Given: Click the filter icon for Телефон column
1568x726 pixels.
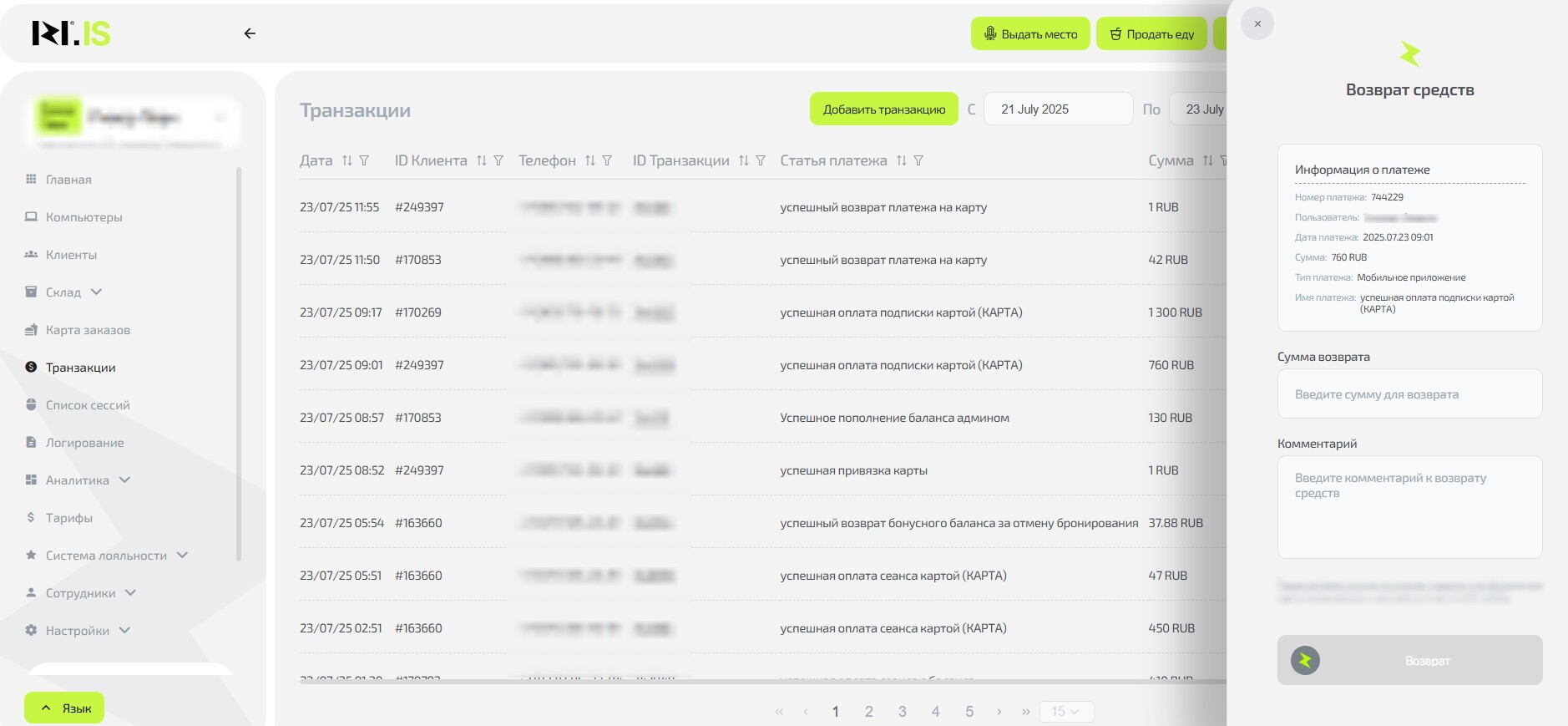Looking at the screenshot, I should (x=607, y=160).
